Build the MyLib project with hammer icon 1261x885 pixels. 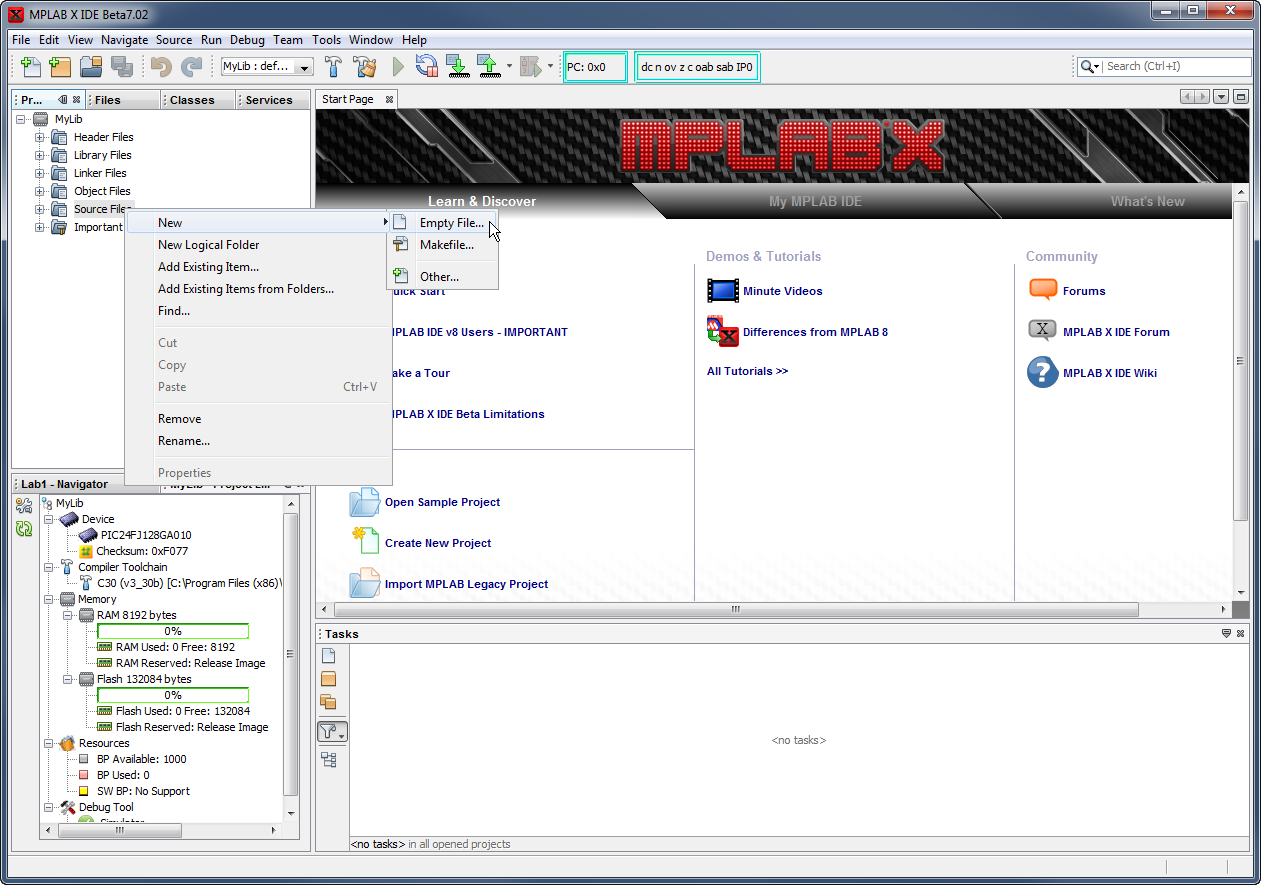(335, 66)
